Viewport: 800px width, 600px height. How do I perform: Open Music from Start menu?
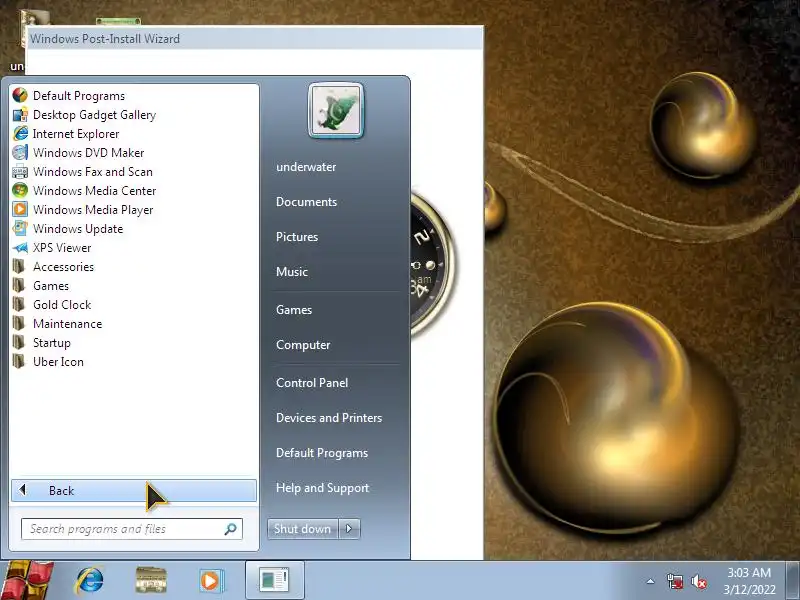(292, 272)
